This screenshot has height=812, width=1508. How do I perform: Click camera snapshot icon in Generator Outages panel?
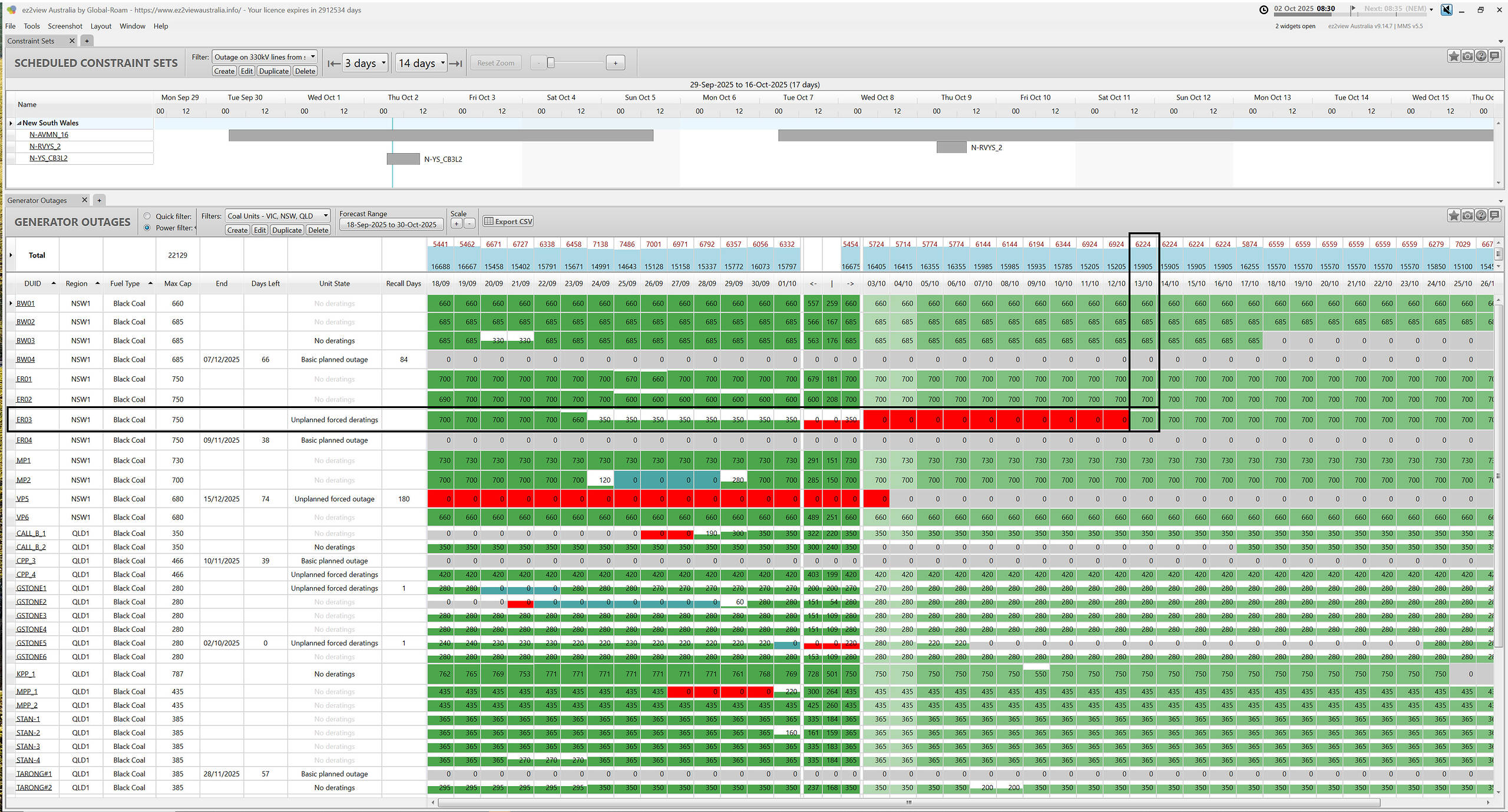click(x=1467, y=216)
